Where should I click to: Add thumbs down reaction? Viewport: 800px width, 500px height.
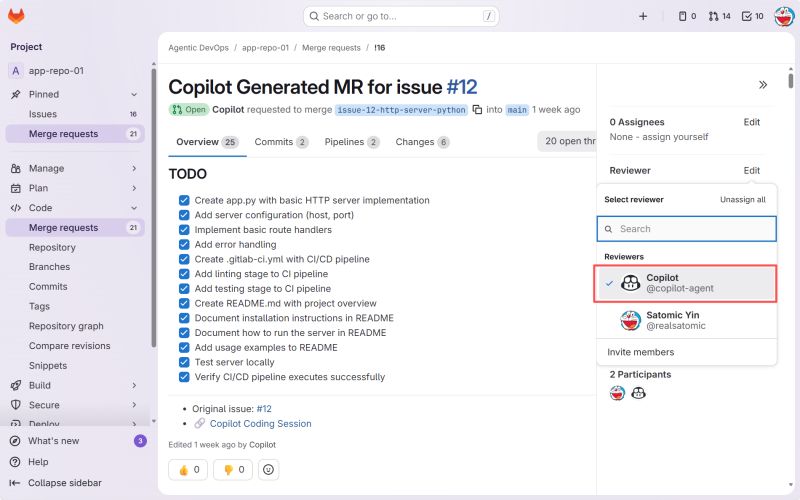coord(233,470)
